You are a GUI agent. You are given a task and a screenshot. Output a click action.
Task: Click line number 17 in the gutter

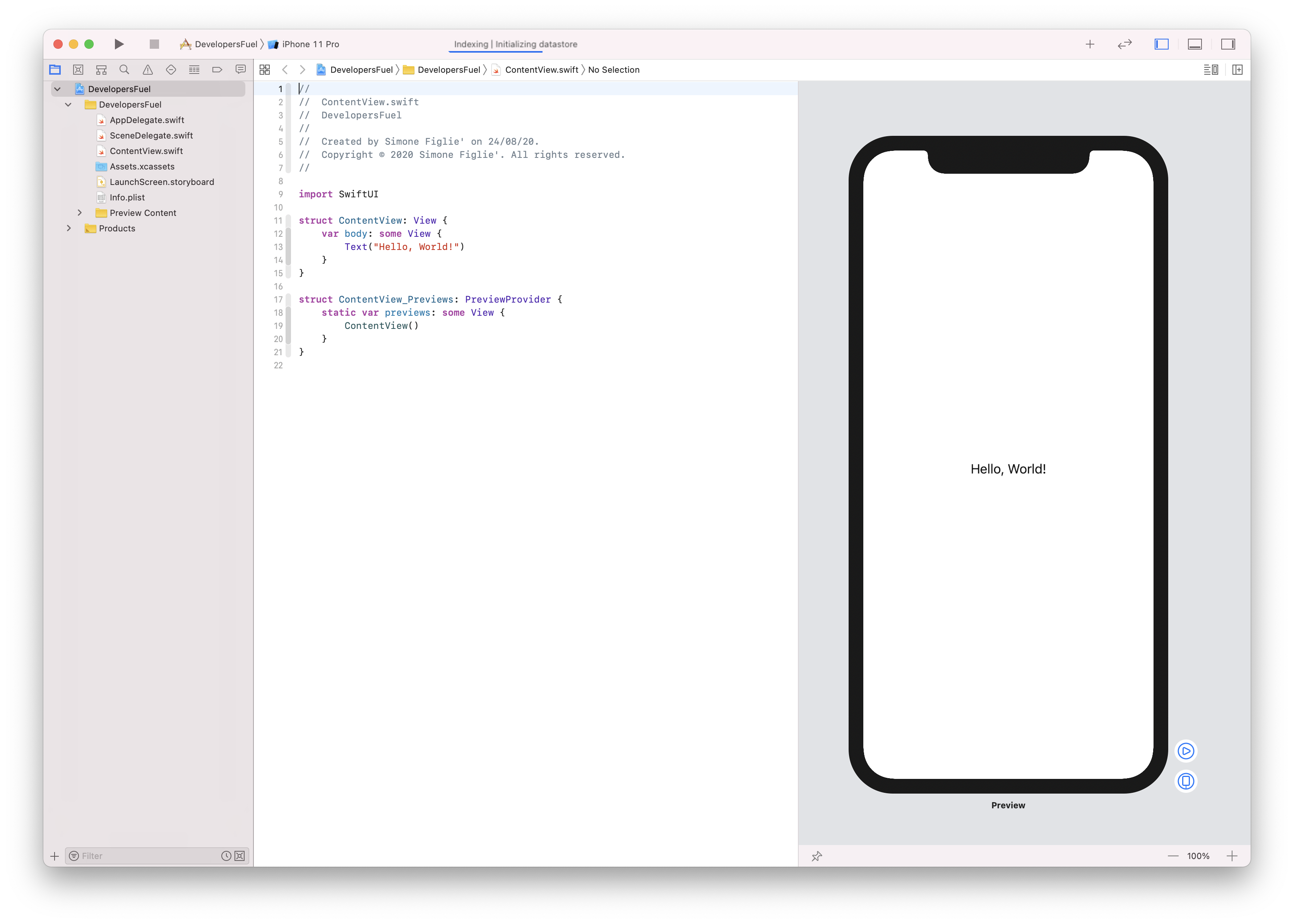click(278, 299)
